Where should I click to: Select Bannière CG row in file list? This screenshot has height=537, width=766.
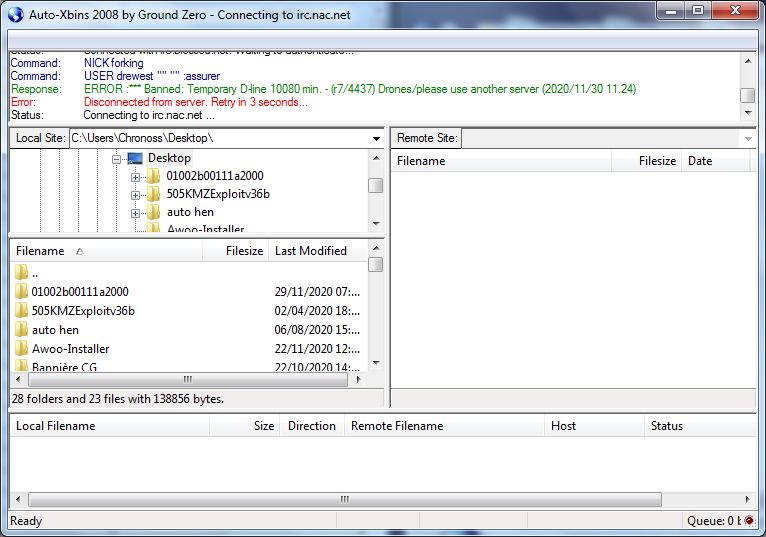tap(189, 366)
